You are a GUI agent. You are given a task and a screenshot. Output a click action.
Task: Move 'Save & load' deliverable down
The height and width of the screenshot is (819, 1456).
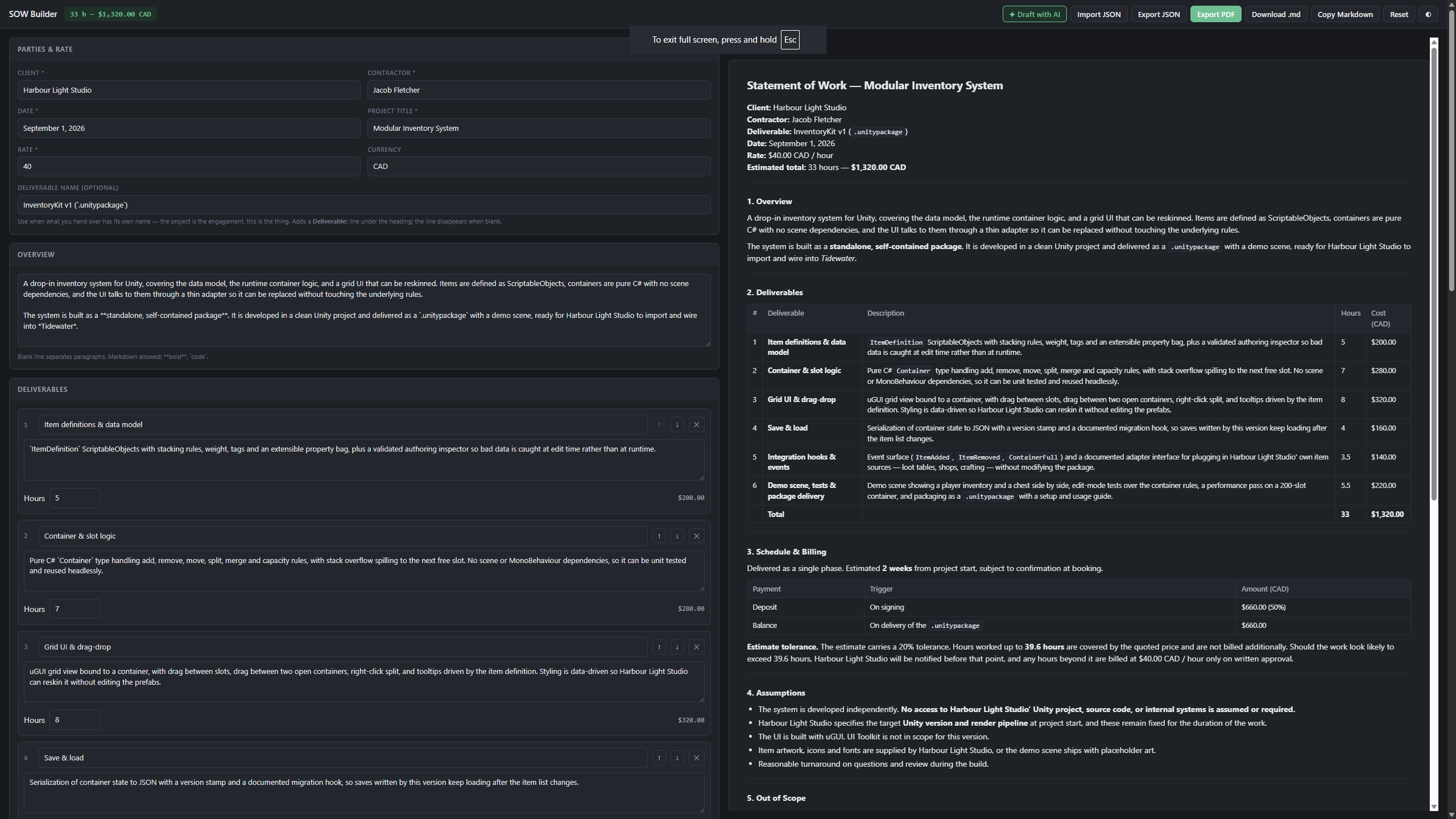(x=677, y=758)
